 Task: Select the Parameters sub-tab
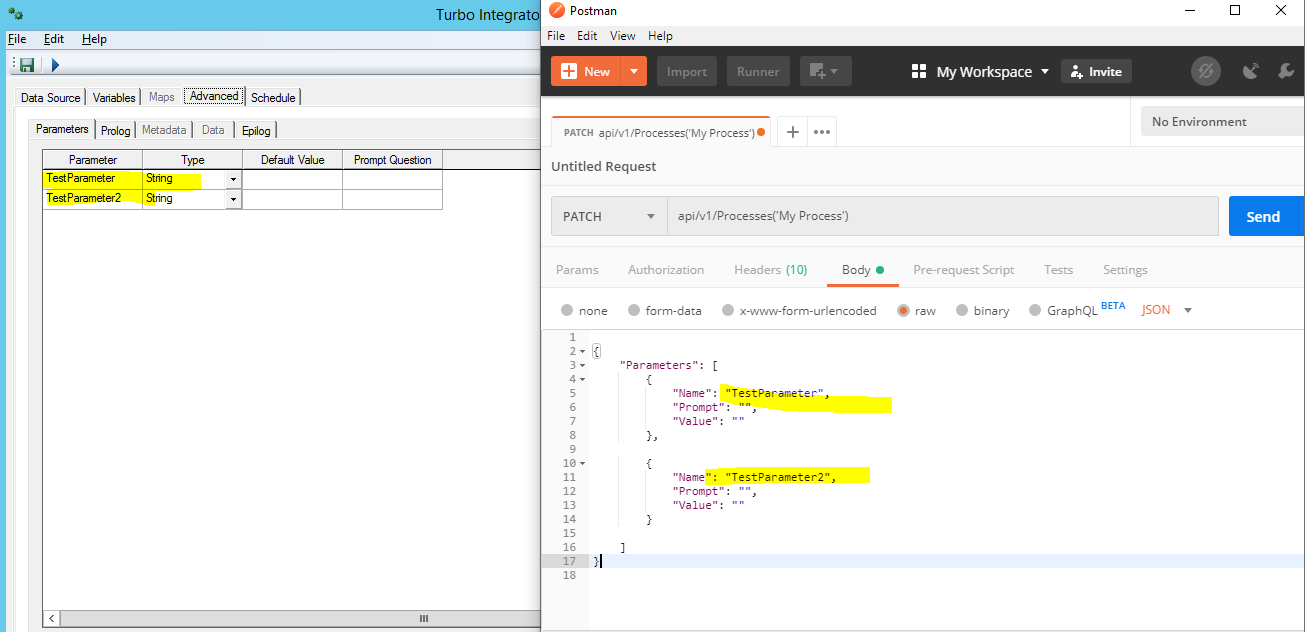click(62, 129)
